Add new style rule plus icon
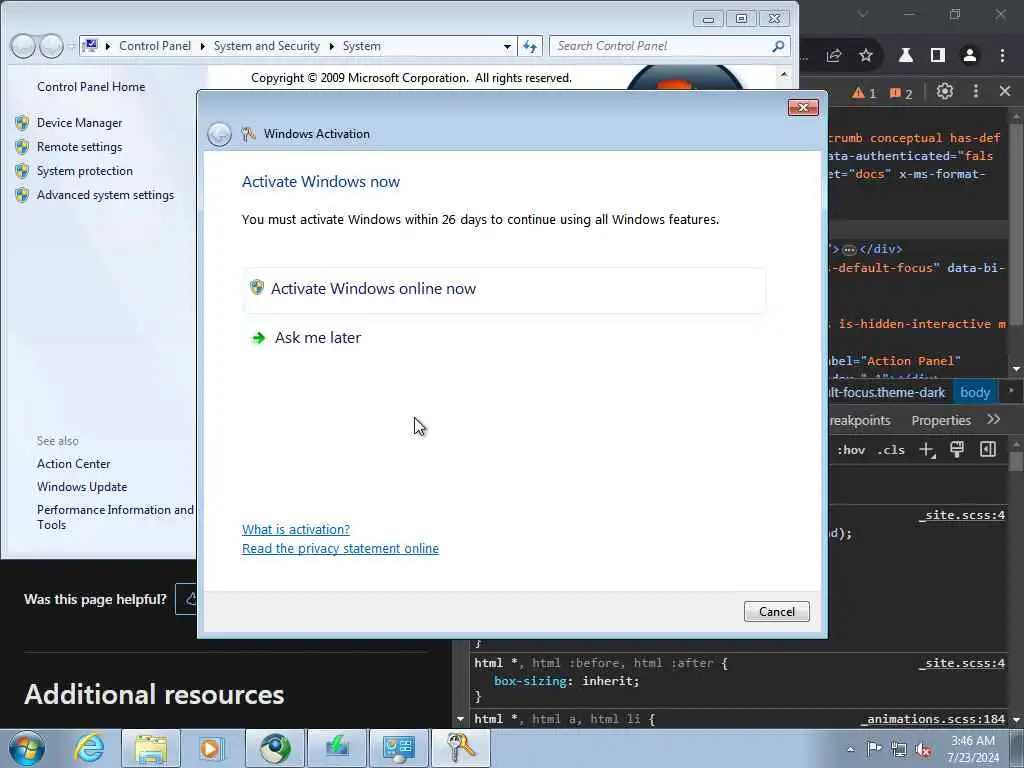The width and height of the screenshot is (1024, 768). [927, 450]
